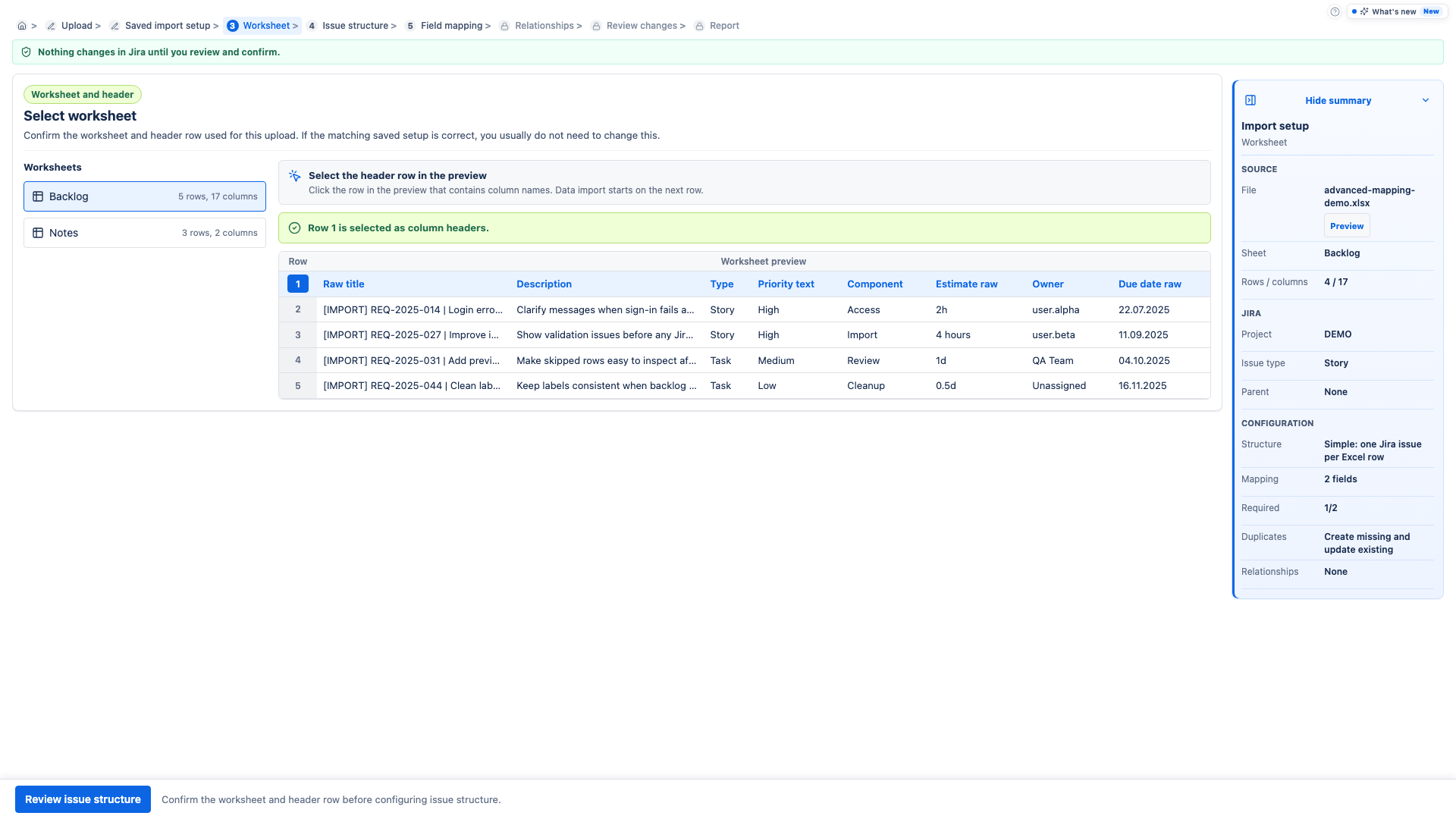
Task: Click the sparkle icon in What's new
Action: [1364, 11]
